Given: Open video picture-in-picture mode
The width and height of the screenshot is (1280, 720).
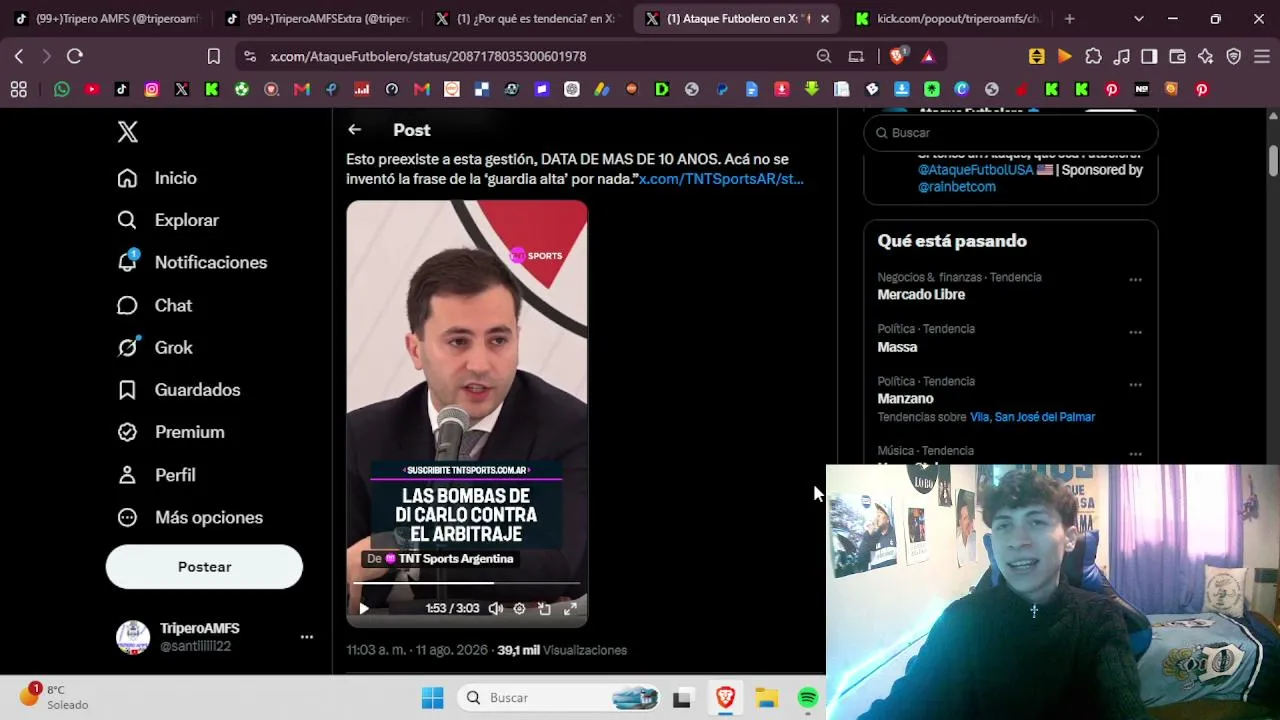Looking at the screenshot, I should 544,608.
